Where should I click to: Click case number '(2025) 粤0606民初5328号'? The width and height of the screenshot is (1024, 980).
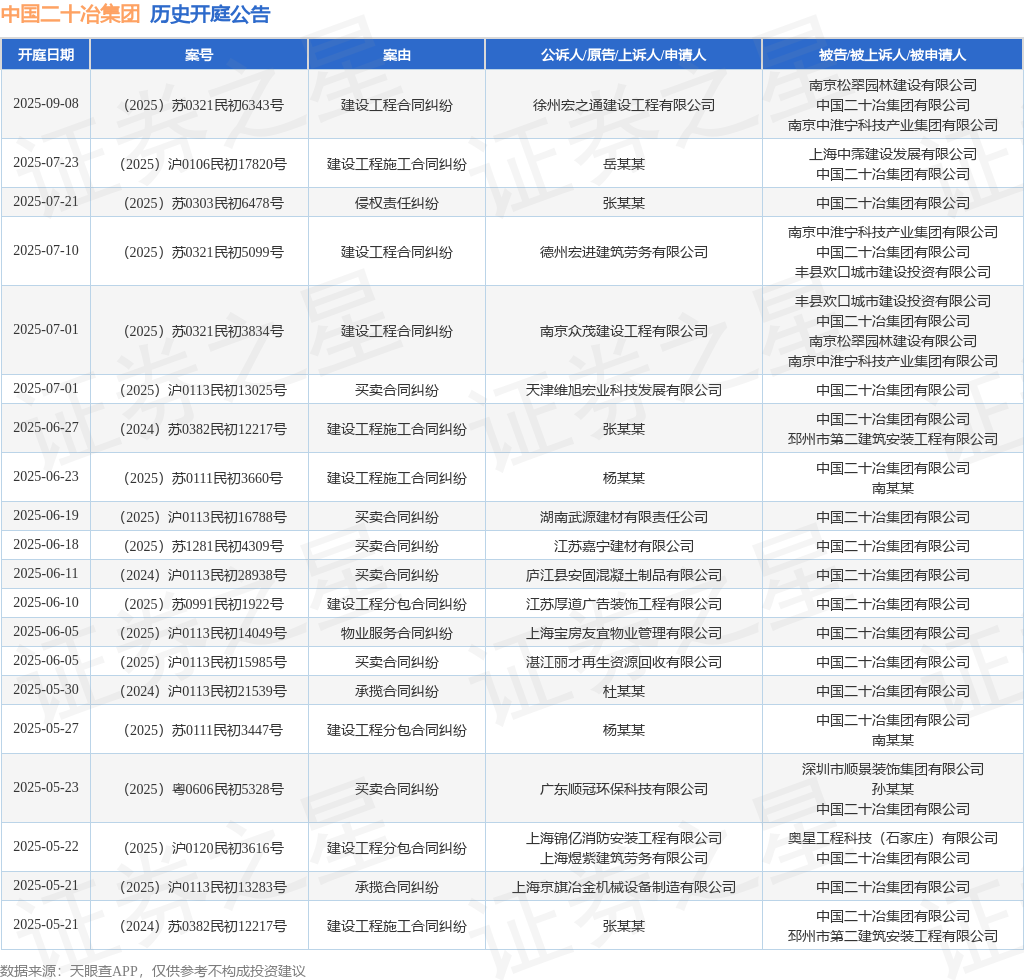pos(203,789)
